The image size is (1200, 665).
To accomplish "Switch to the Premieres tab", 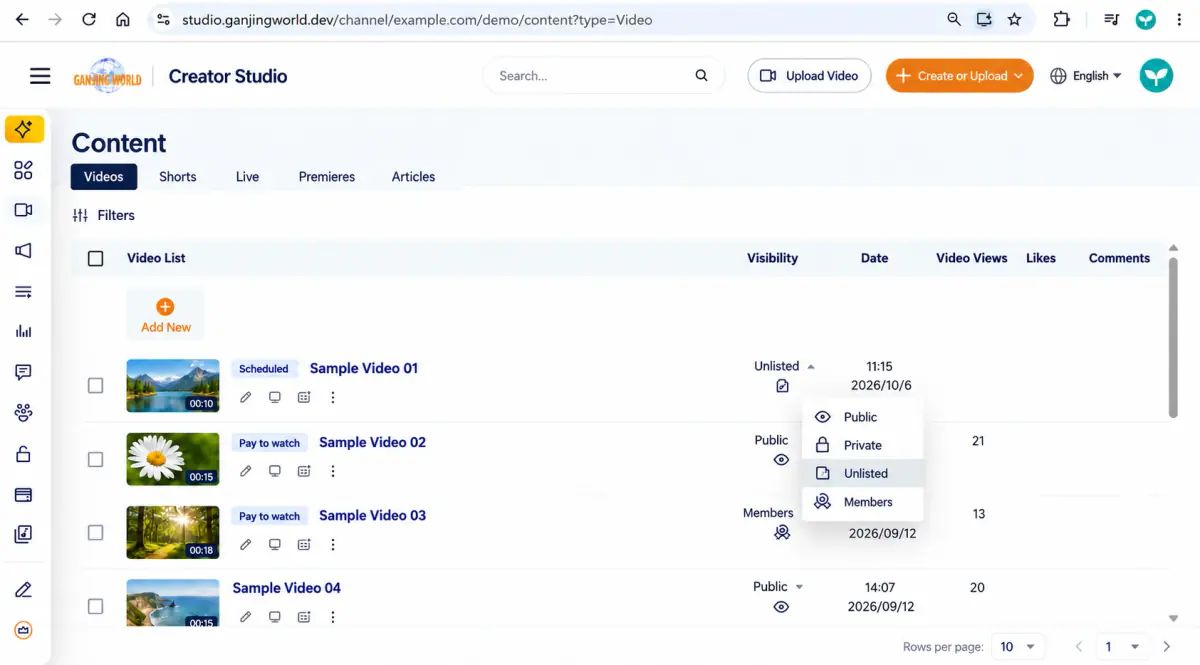I will pyautogui.click(x=327, y=176).
